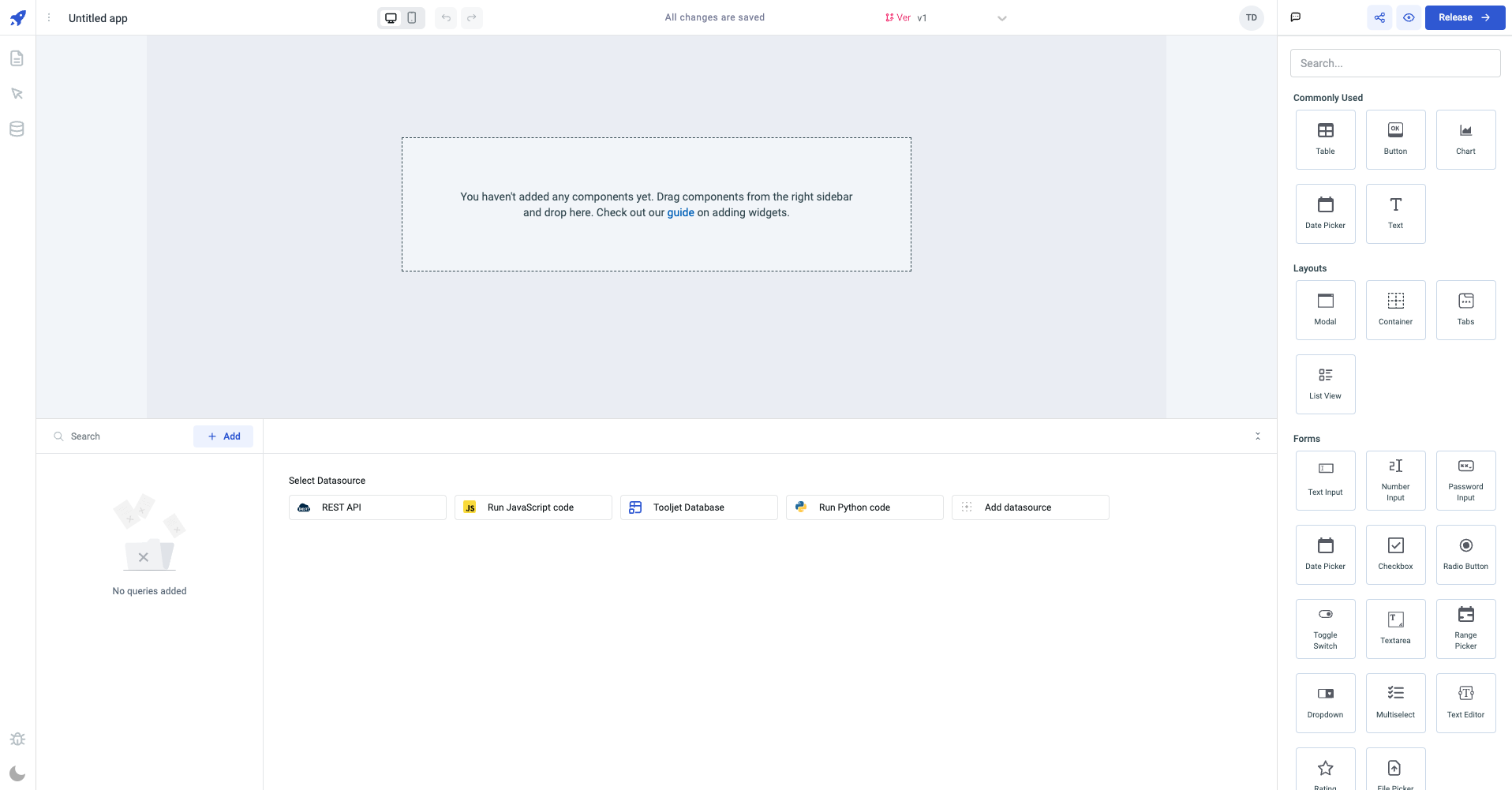Image resolution: width=1512 pixels, height=790 pixels.
Task: Toggle dark mode moon icon
Action: [x=17, y=773]
